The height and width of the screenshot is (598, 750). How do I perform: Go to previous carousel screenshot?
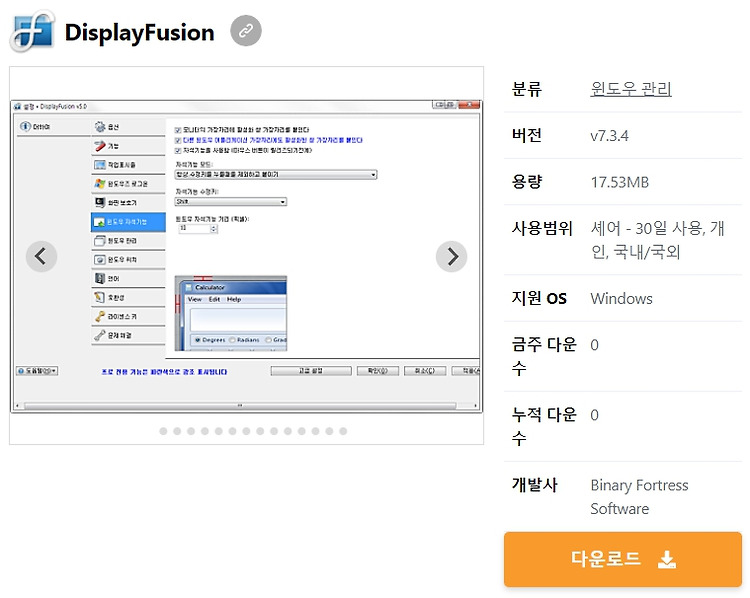[x=42, y=256]
